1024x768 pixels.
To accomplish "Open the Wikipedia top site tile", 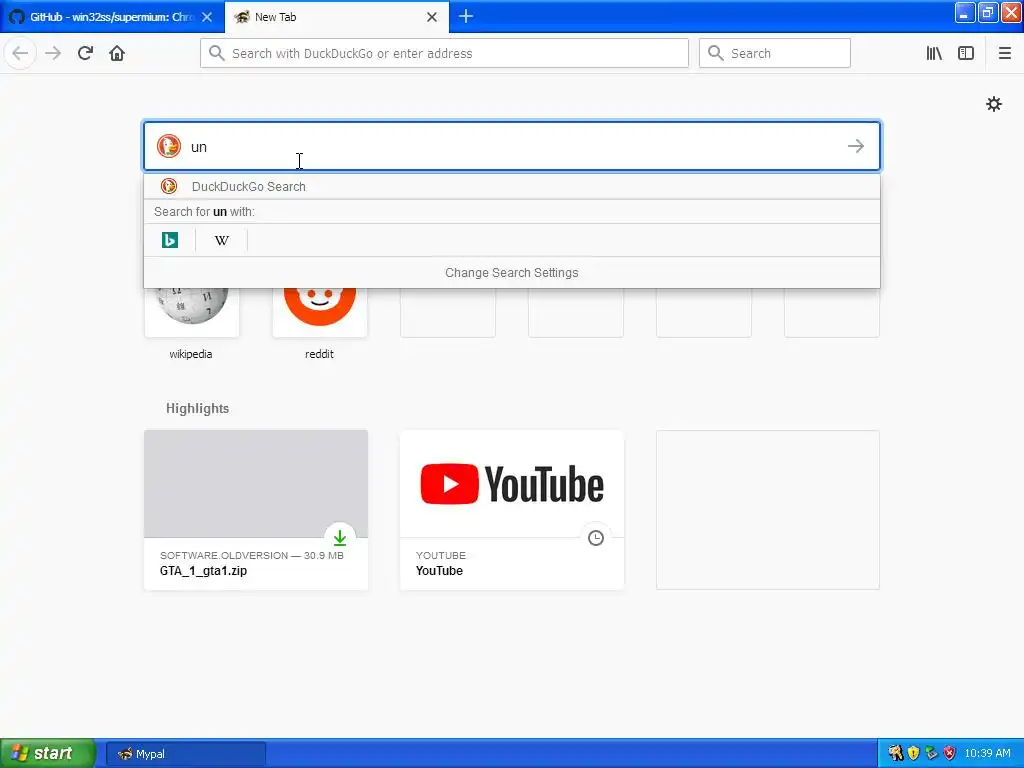I will [191, 312].
